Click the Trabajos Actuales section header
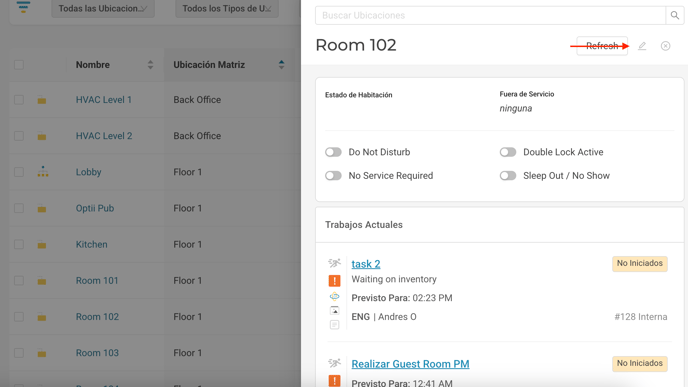The height and width of the screenshot is (387, 688). coord(364,225)
